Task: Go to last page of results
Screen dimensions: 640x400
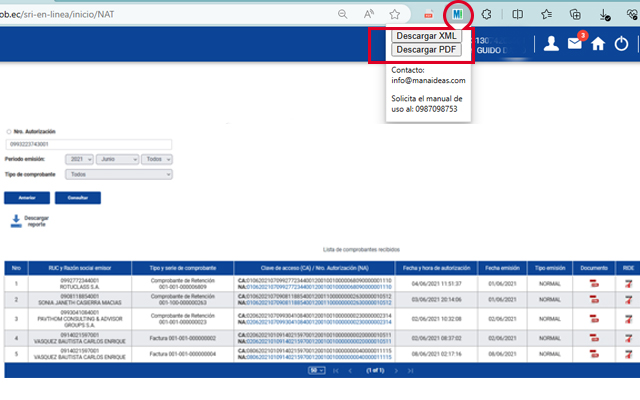Action: [x=410, y=371]
